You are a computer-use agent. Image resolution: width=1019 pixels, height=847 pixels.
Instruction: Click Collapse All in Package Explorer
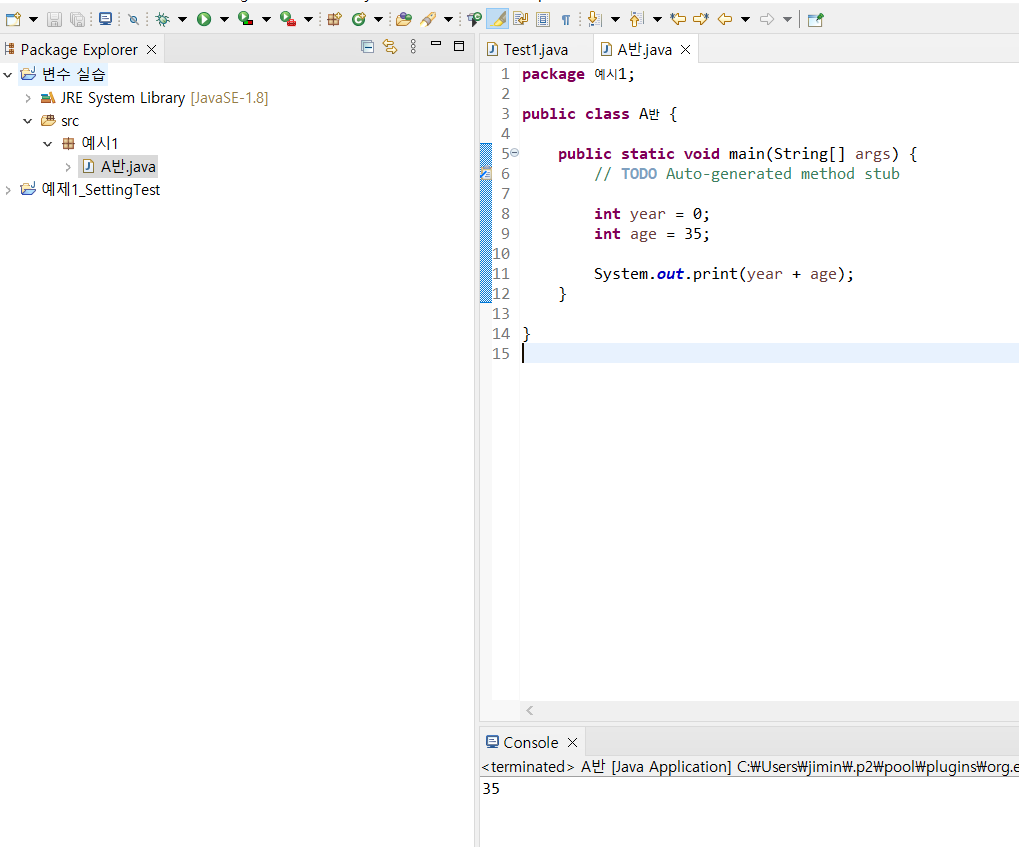tap(367, 46)
